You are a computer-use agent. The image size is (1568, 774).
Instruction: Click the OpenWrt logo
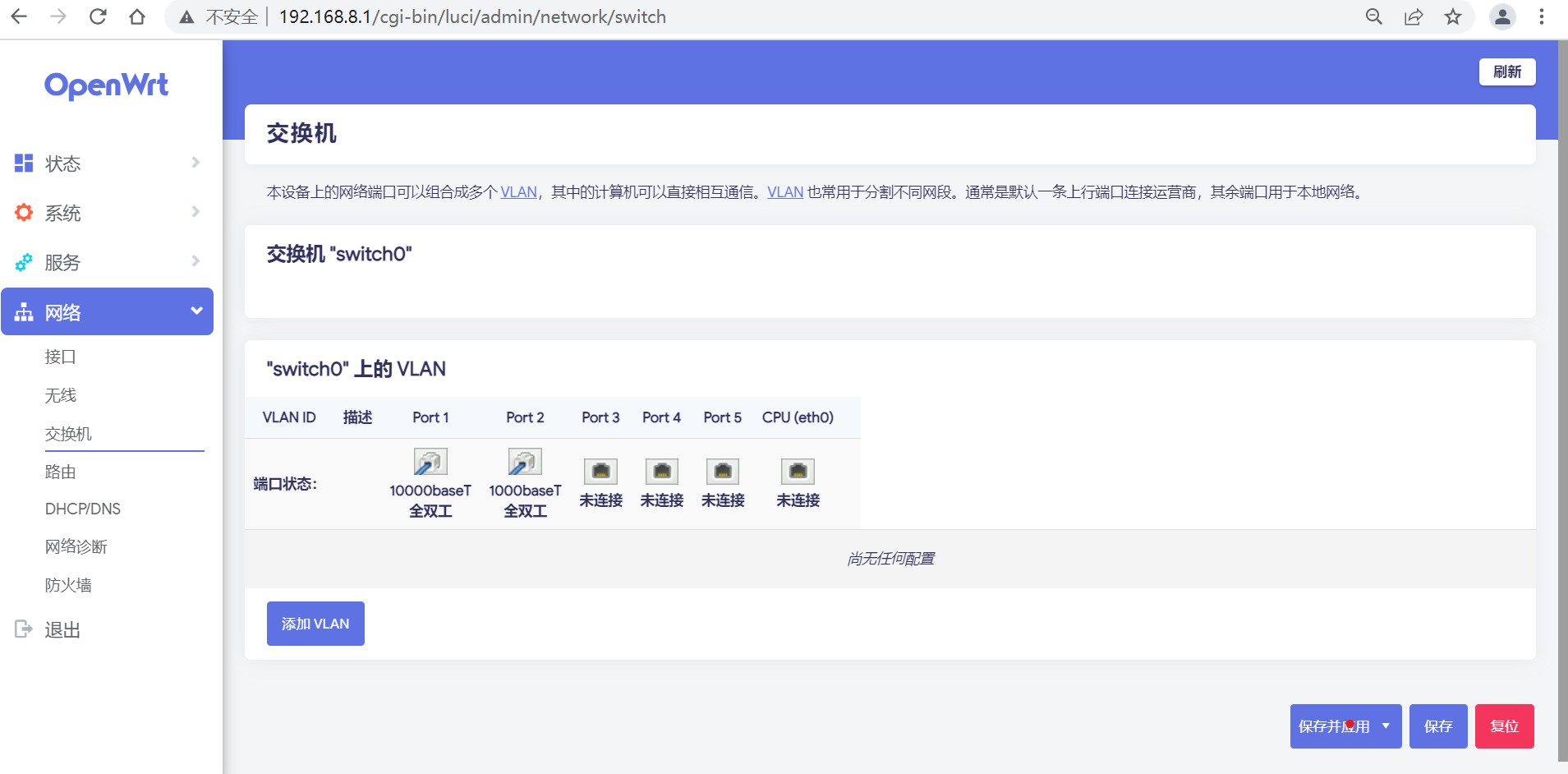[x=107, y=85]
